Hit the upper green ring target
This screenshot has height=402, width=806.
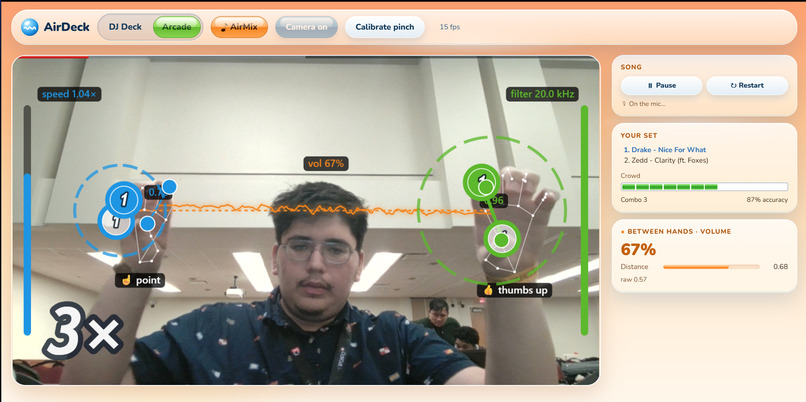(x=482, y=181)
